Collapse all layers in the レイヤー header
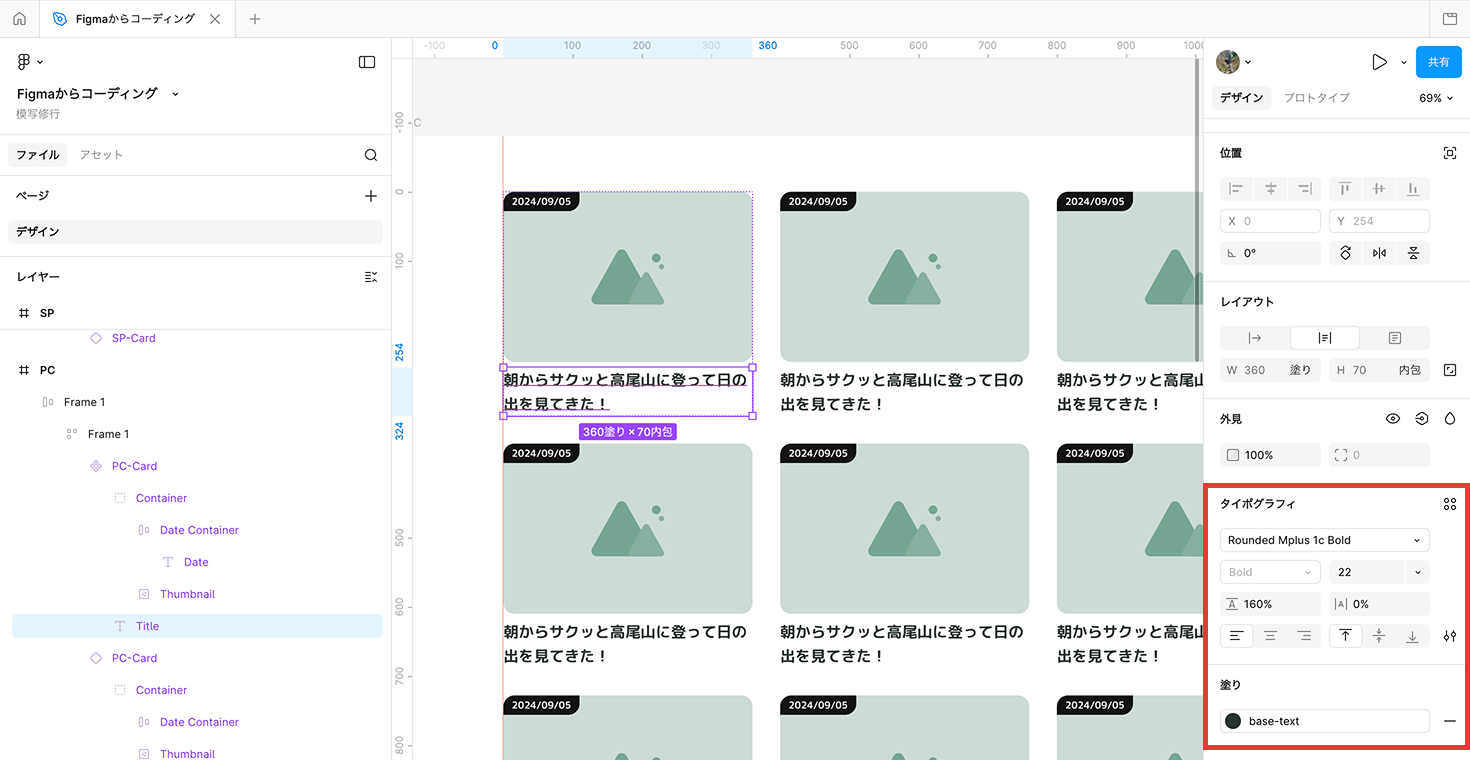Image resolution: width=1470 pixels, height=760 pixels. (371, 277)
